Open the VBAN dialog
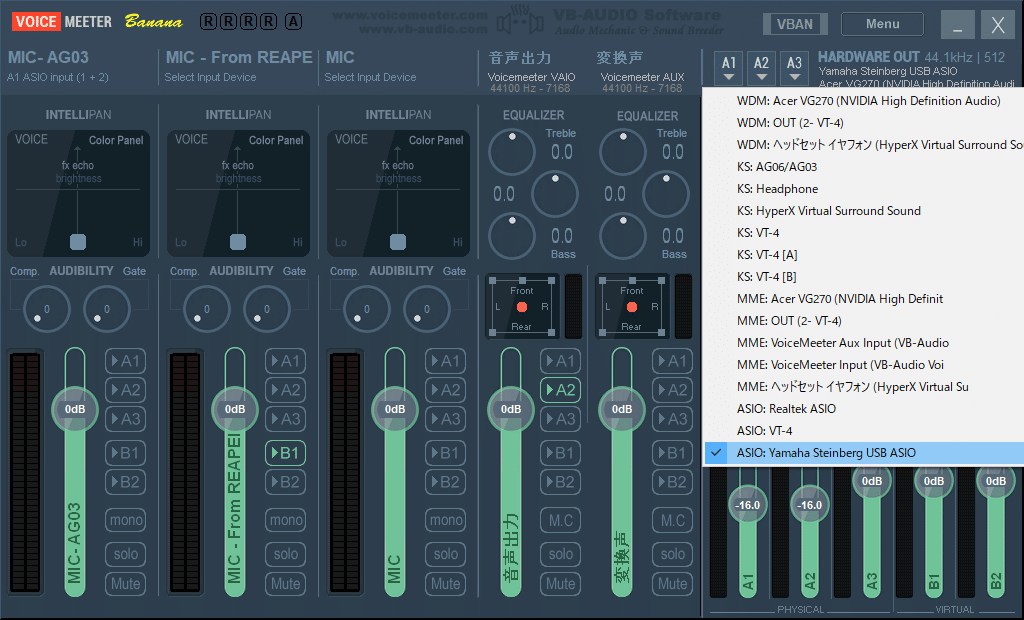The image size is (1024, 620). tap(795, 23)
